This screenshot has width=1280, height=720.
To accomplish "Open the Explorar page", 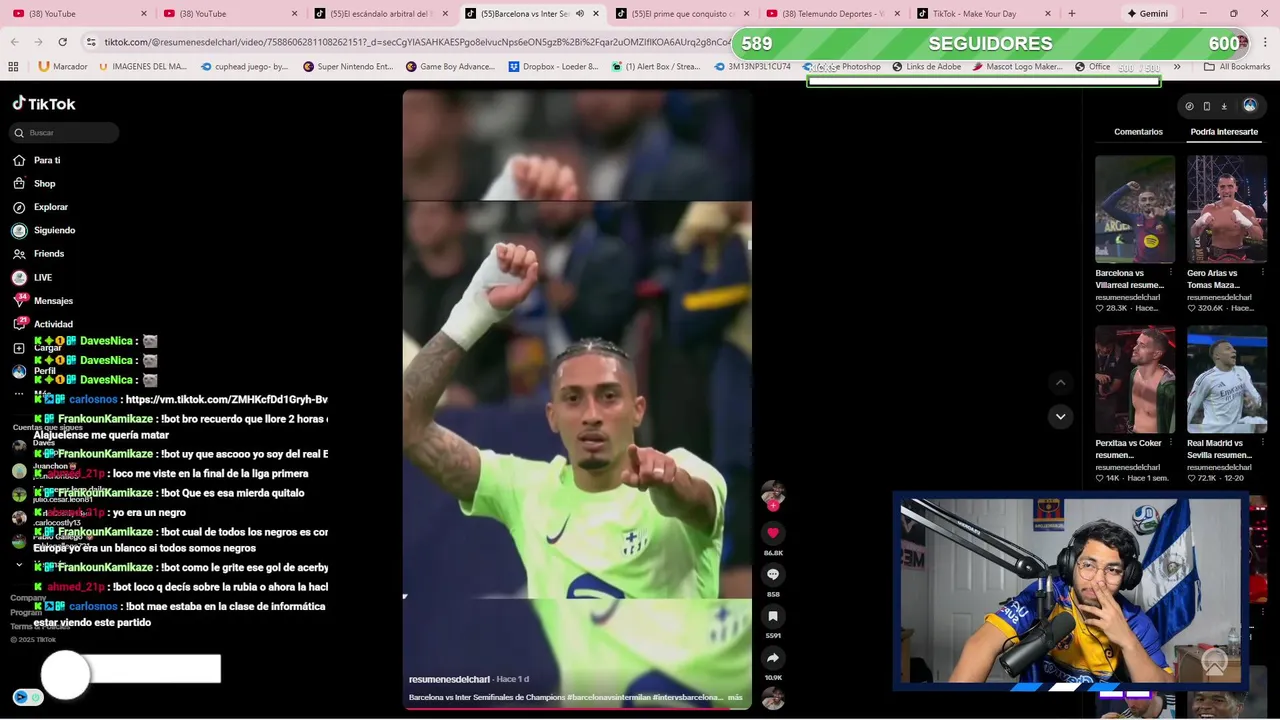I will coord(41,207).
